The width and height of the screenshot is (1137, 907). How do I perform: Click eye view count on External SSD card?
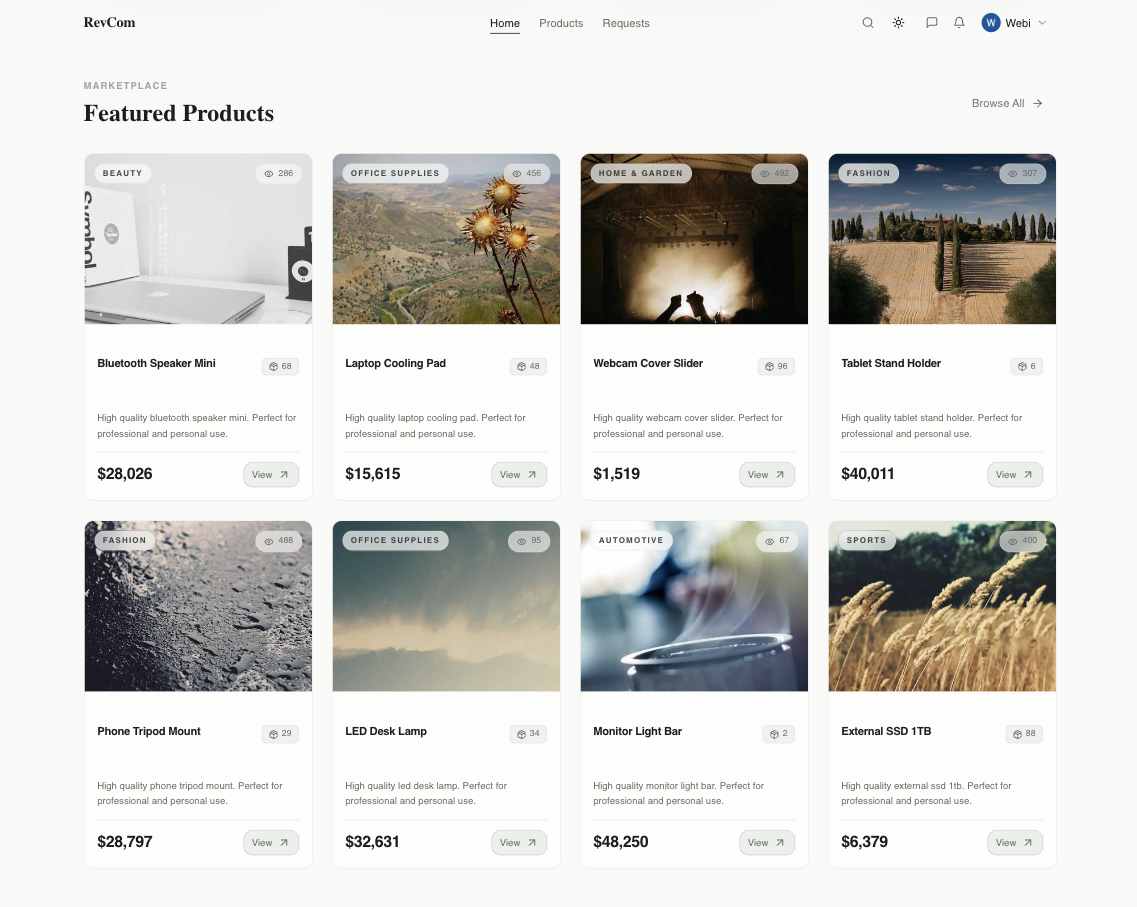point(1022,541)
